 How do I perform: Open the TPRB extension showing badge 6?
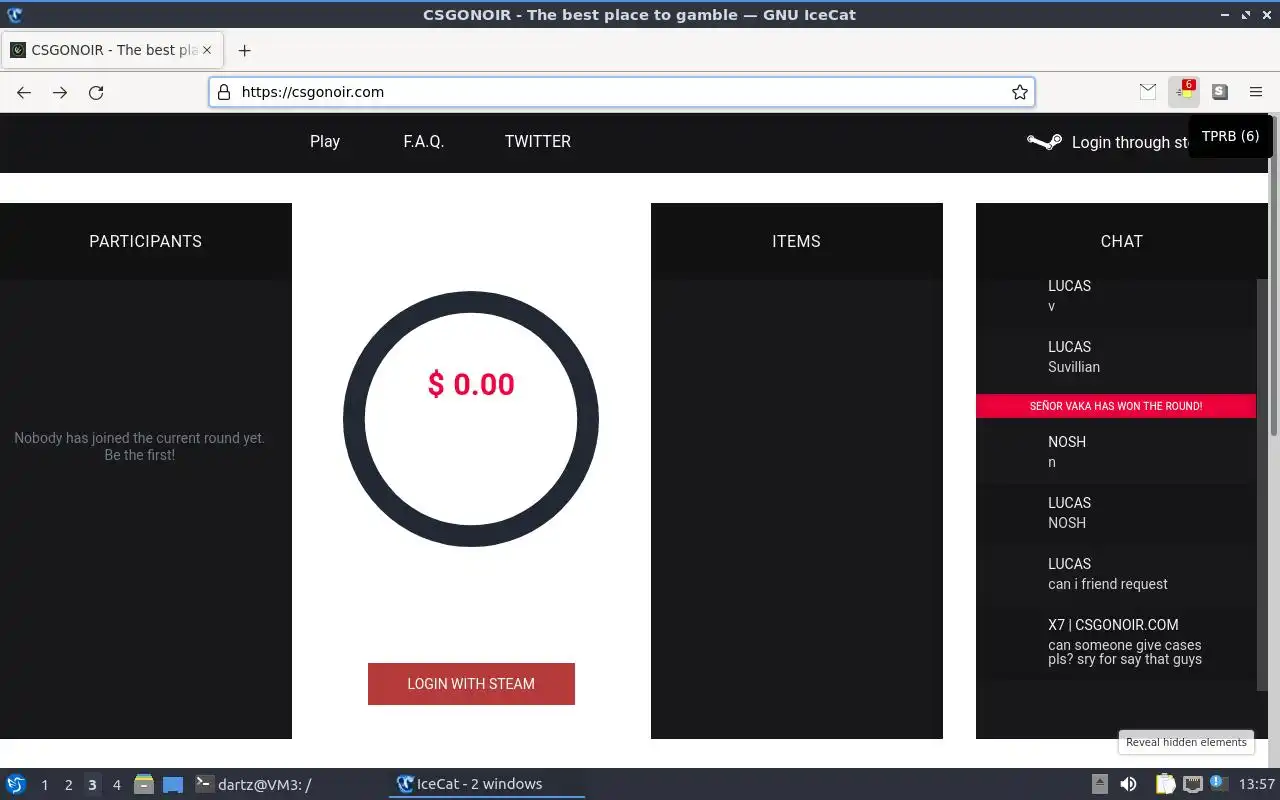(x=1184, y=91)
